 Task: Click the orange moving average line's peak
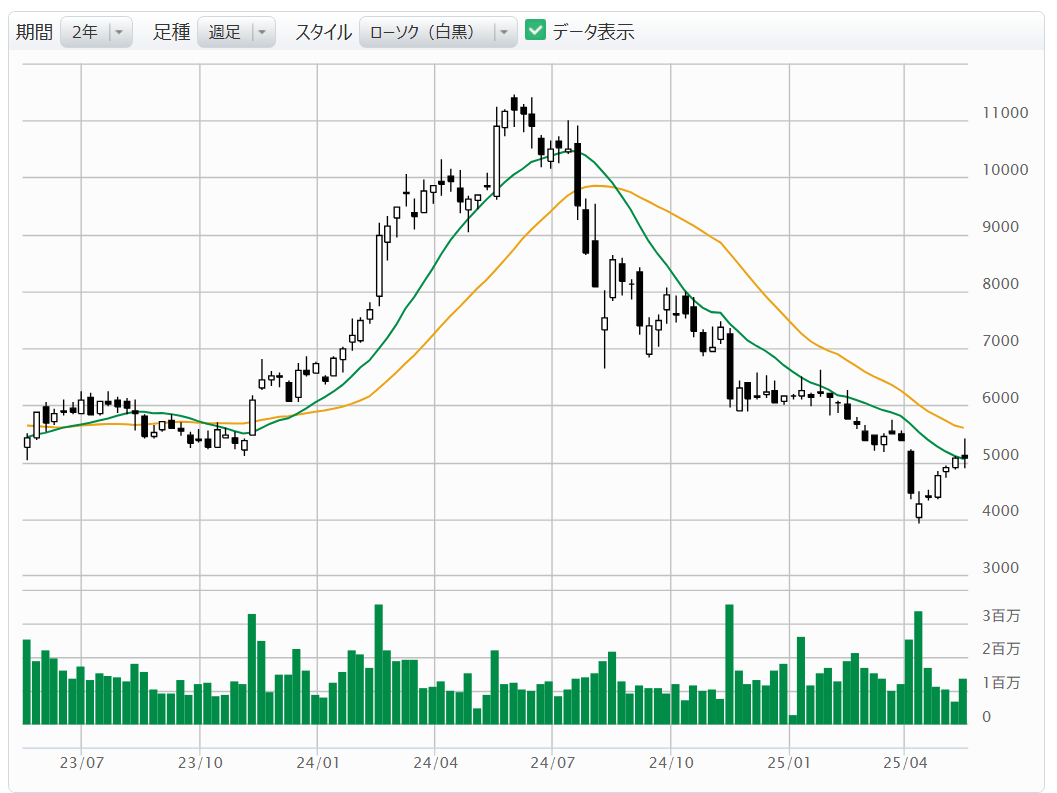597,185
